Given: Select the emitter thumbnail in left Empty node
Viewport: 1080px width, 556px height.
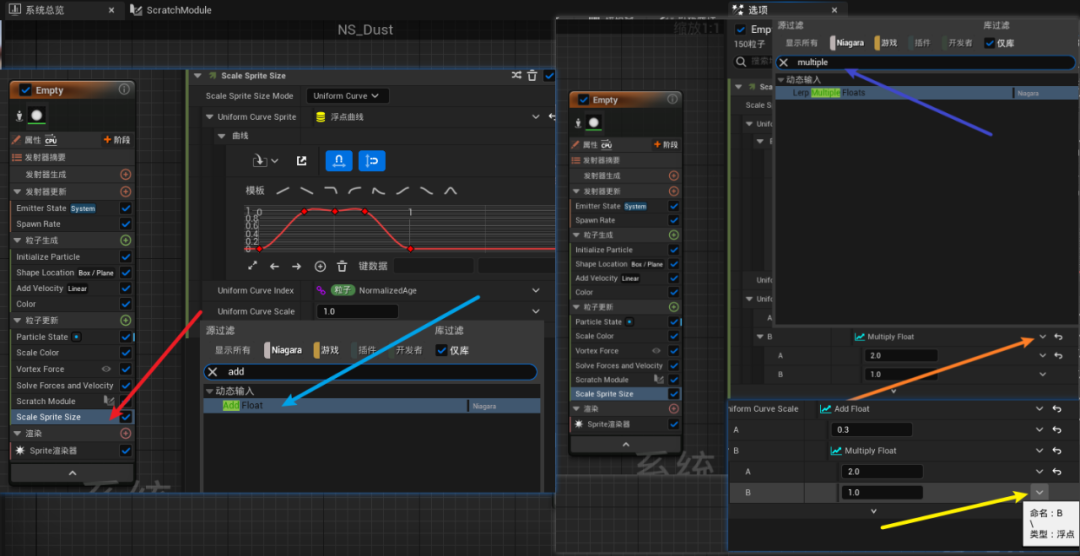Looking at the screenshot, I should point(37,115).
